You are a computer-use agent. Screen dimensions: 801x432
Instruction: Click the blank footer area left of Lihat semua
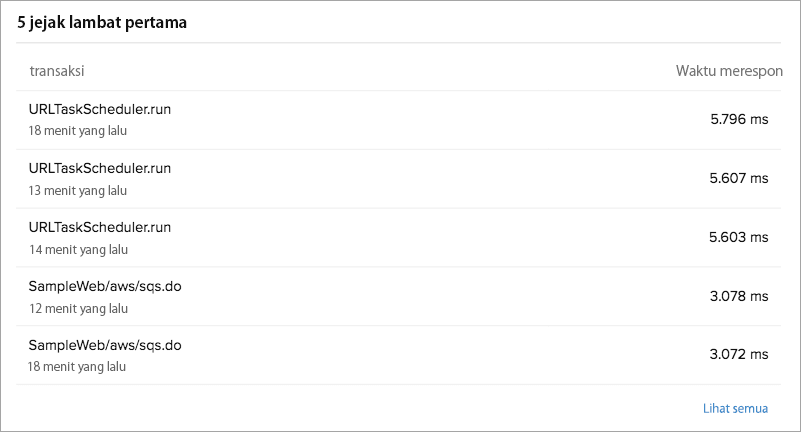click(x=350, y=408)
